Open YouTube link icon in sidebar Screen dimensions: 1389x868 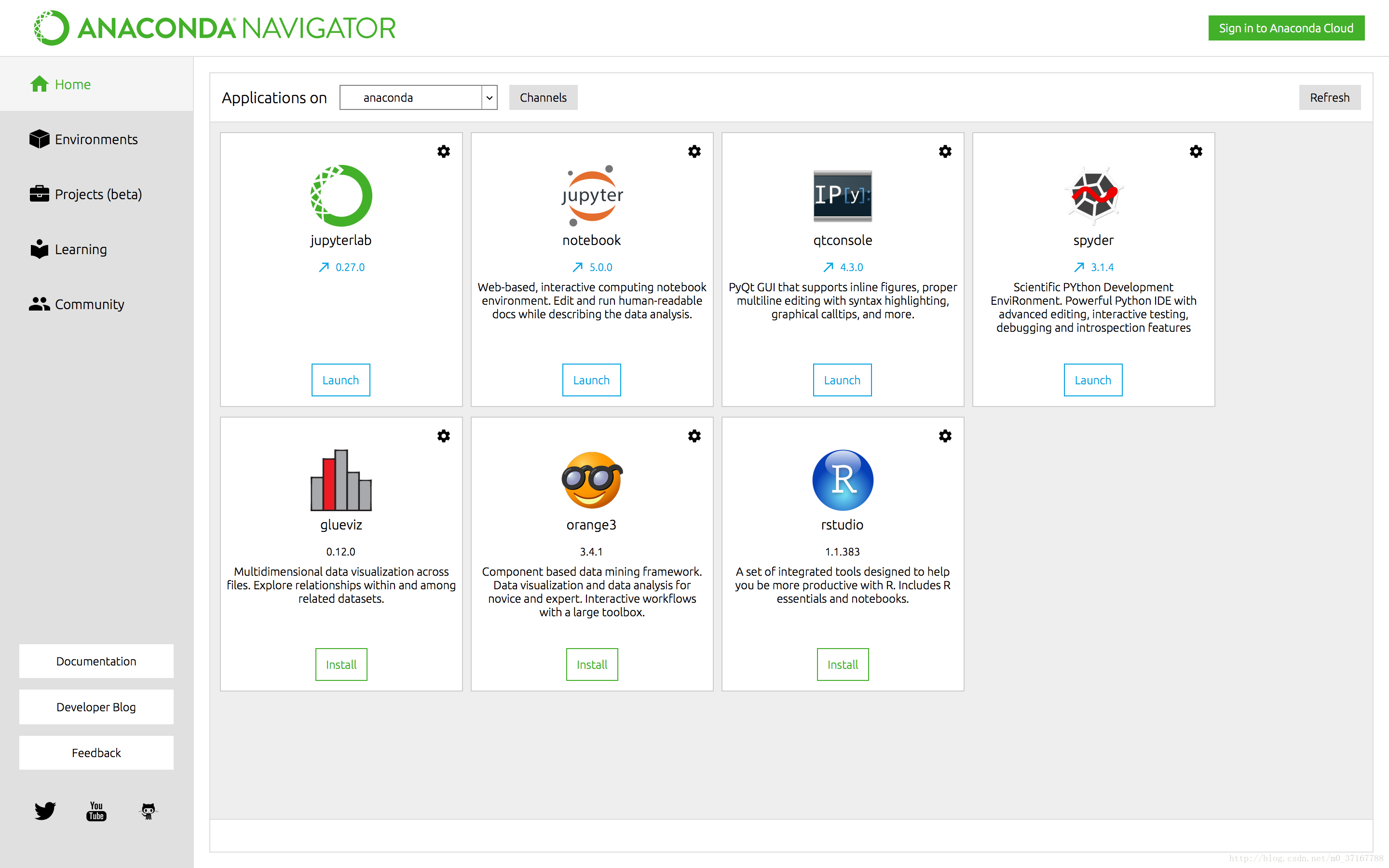point(96,811)
